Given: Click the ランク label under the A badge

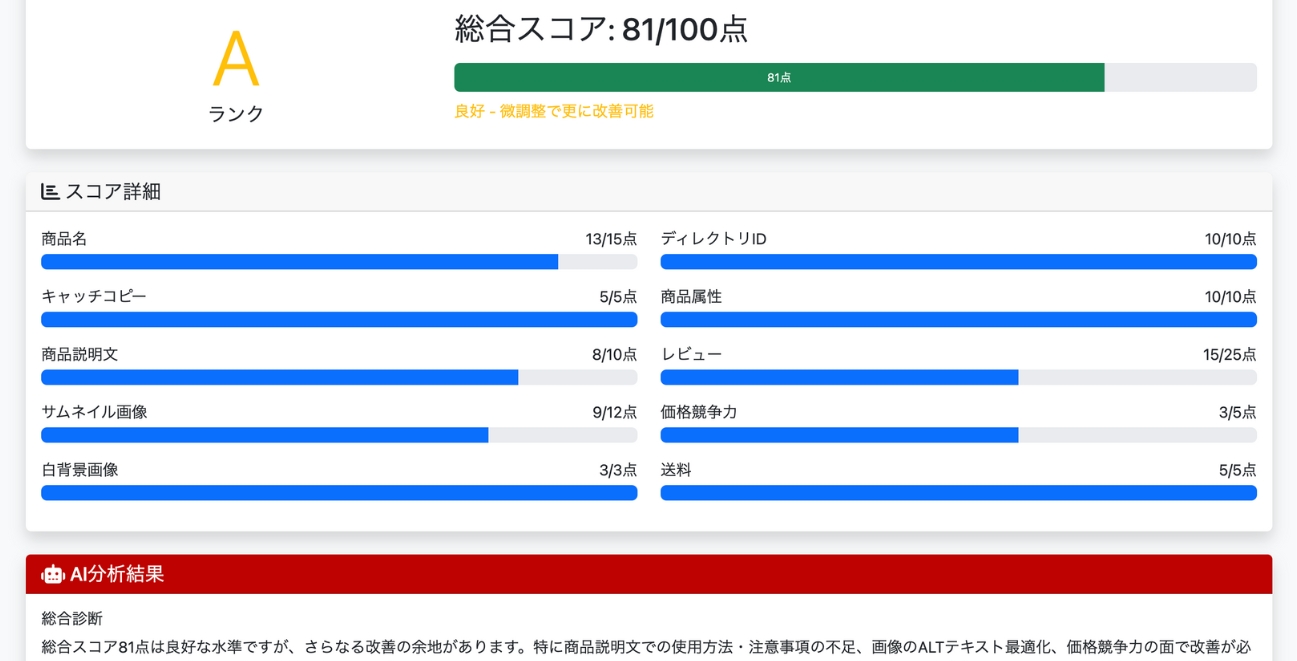Looking at the screenshot, I should [233, 115].
